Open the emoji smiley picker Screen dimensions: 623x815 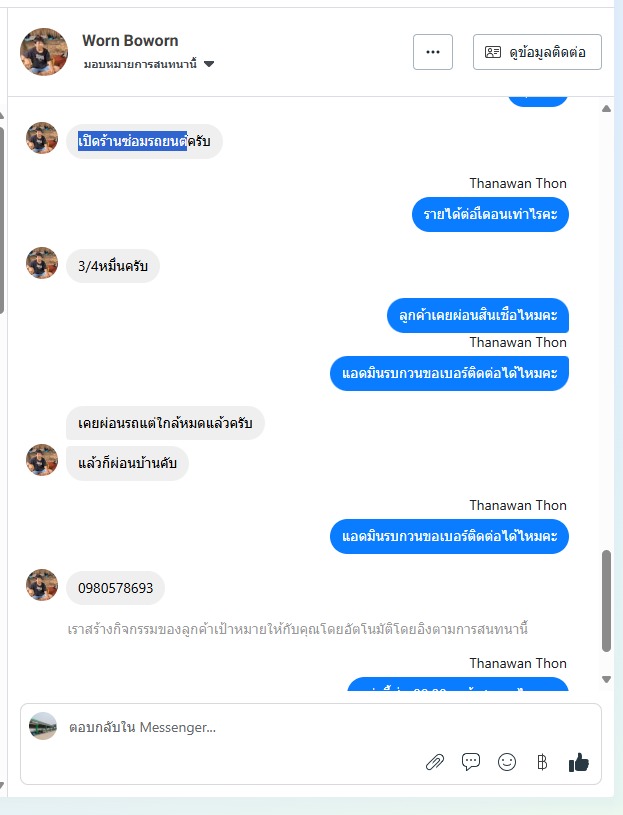(x=507, y=762)
